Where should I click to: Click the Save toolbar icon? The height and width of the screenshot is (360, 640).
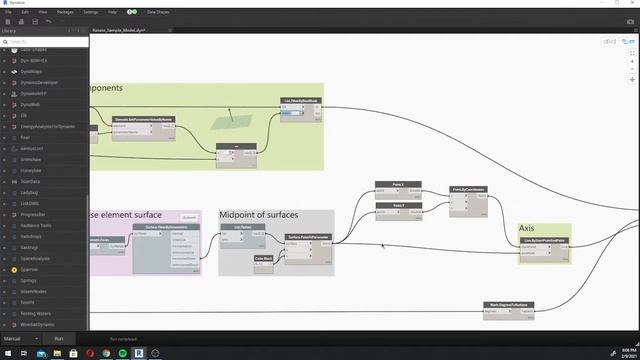[35, 22]
